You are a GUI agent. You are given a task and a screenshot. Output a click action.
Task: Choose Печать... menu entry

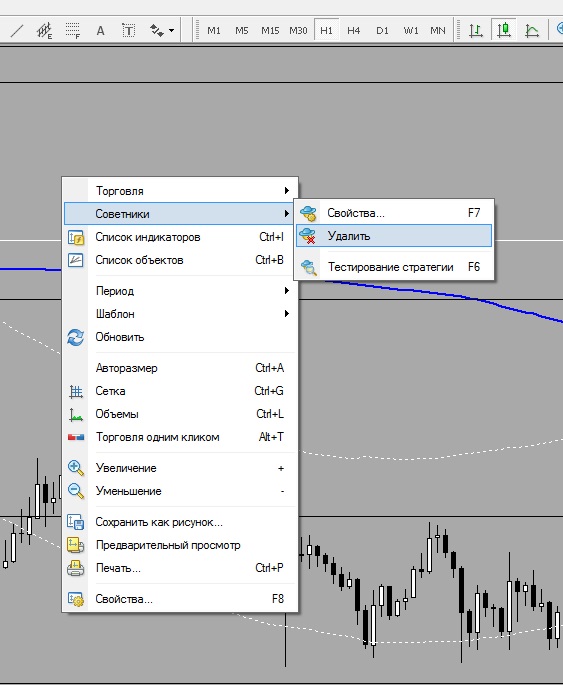coord(180,568)
